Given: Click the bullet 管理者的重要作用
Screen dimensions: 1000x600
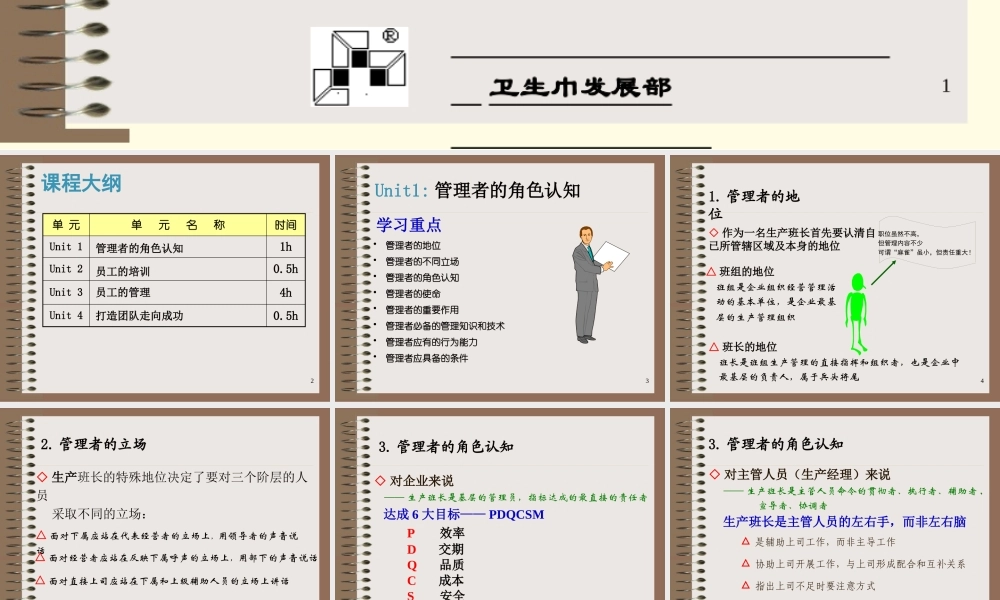Looking at the screenshot, I should [x=422, y=310].
